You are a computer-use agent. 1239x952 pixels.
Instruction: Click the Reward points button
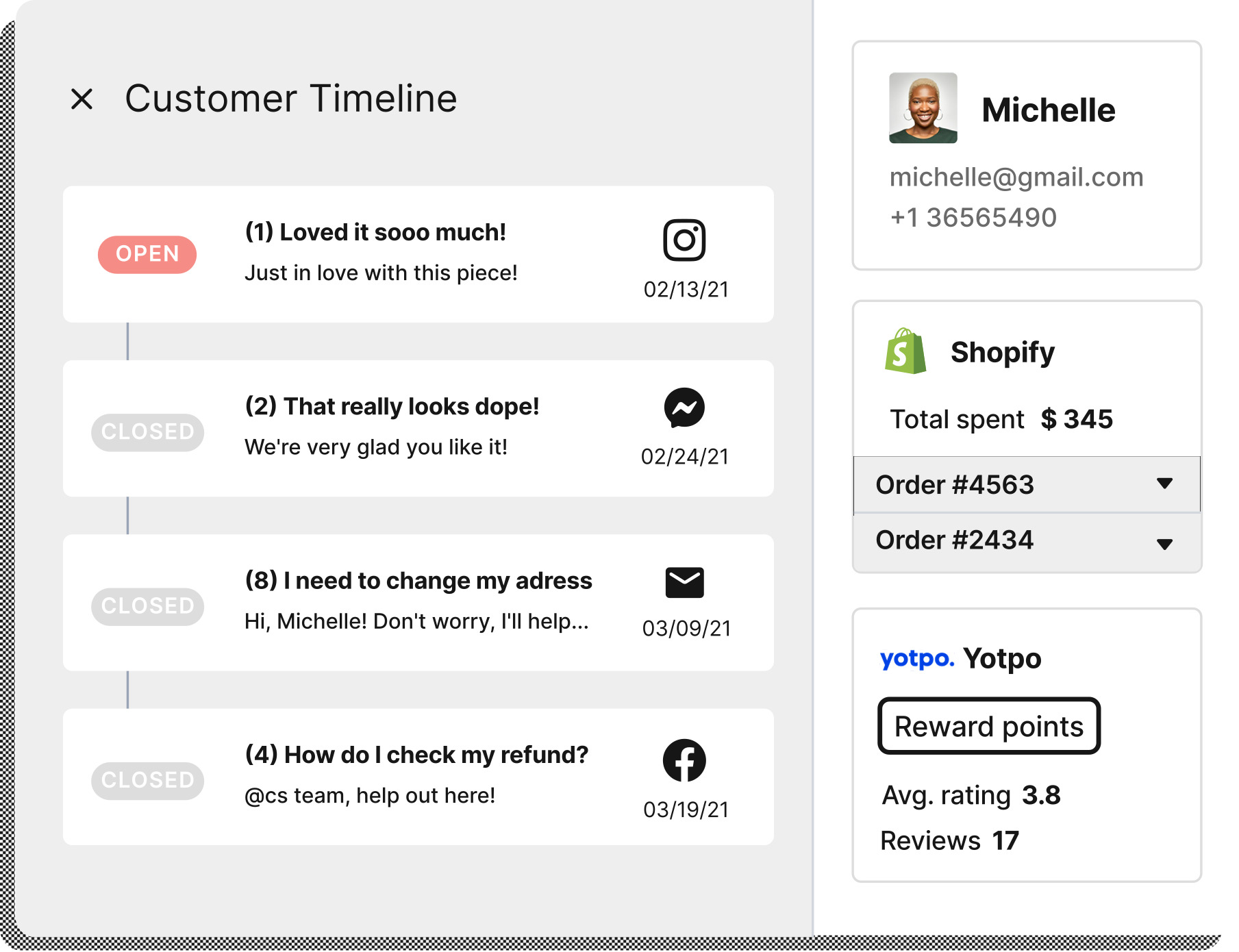988,727
